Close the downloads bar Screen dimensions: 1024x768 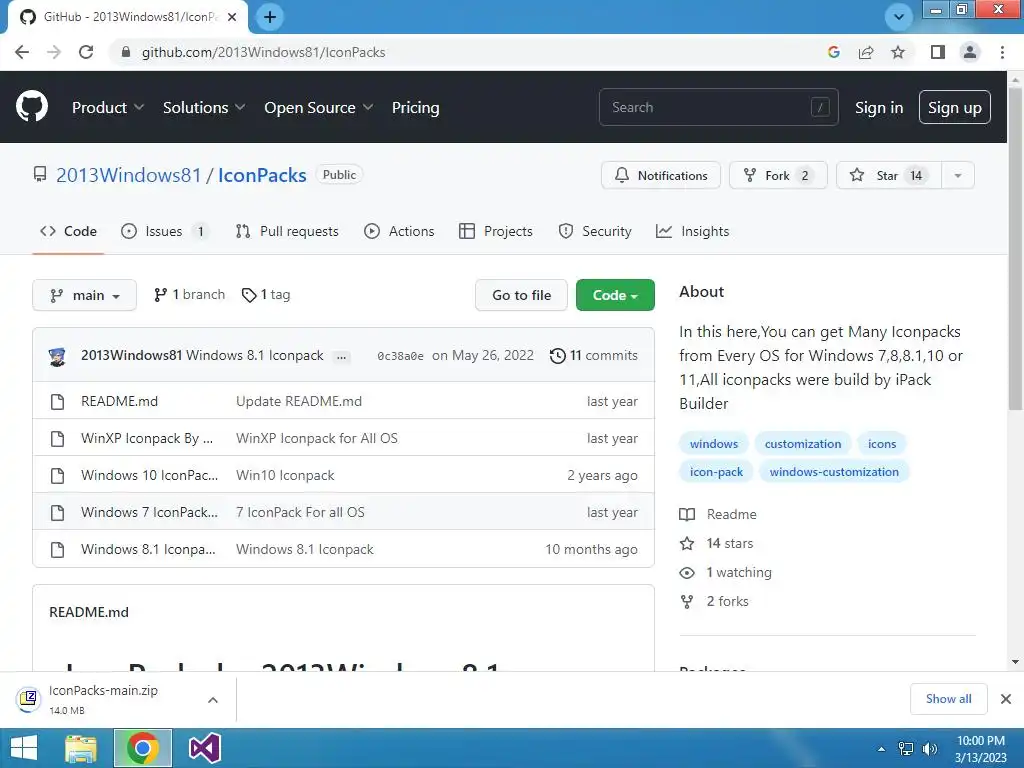tap(1006, 699)
